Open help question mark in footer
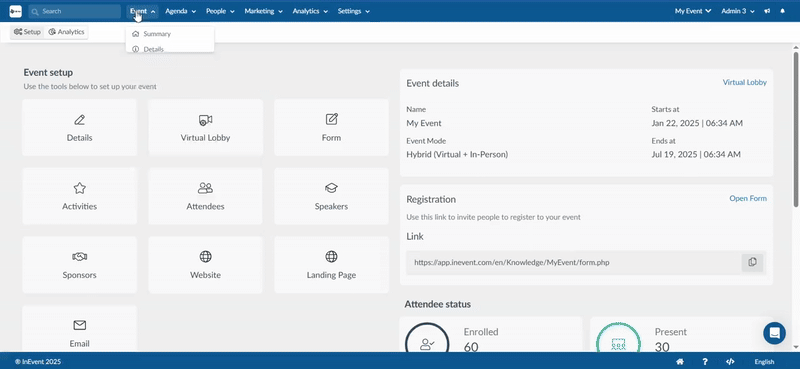The height and width of the screenshot is (369, 800). (x=705, y=362)
